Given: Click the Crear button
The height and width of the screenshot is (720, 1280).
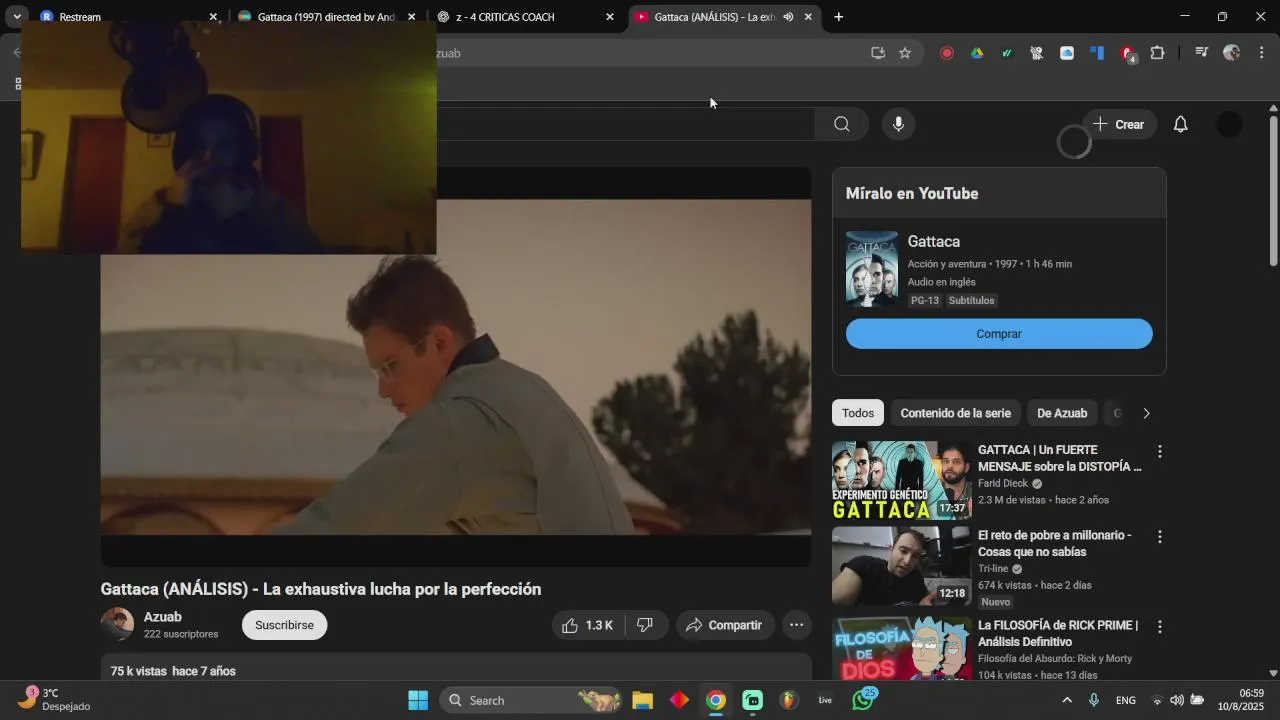Looking at the screenshot, I should [x=1118, y=124].
